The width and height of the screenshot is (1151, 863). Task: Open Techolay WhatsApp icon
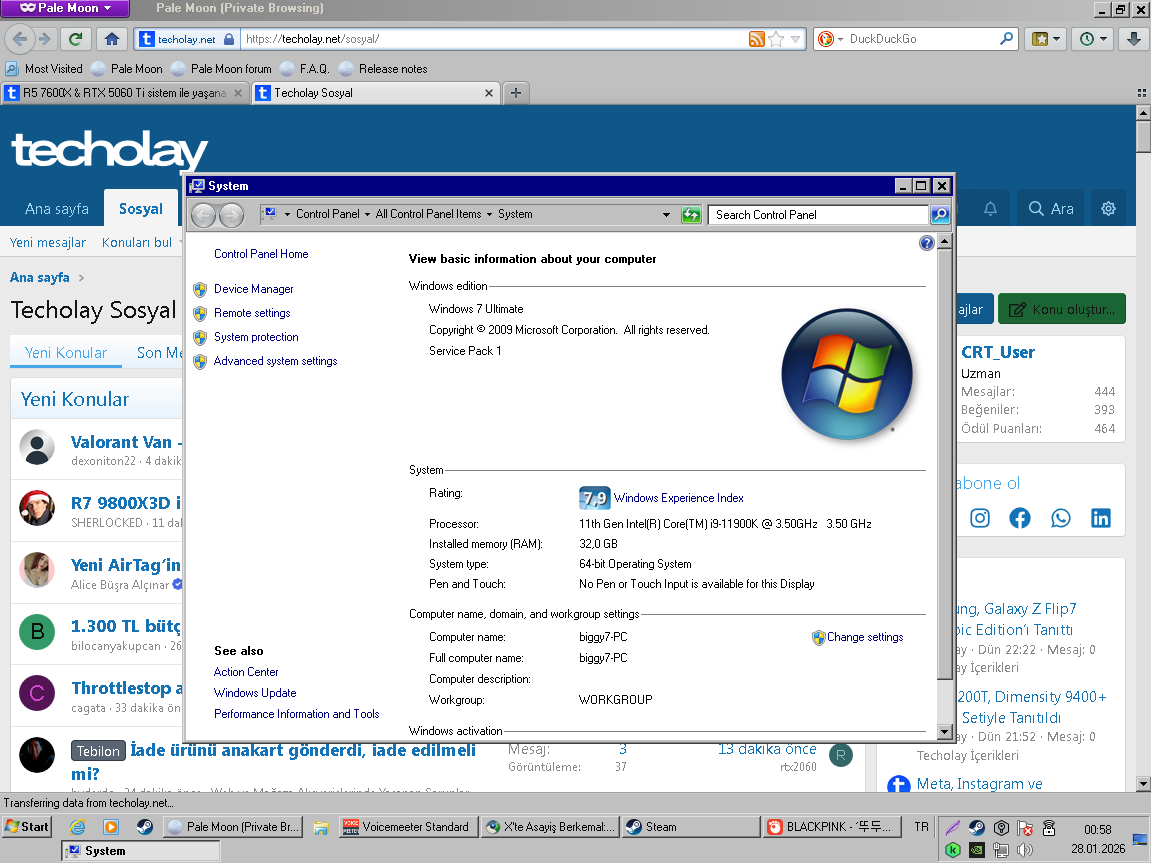point(1061,518)
